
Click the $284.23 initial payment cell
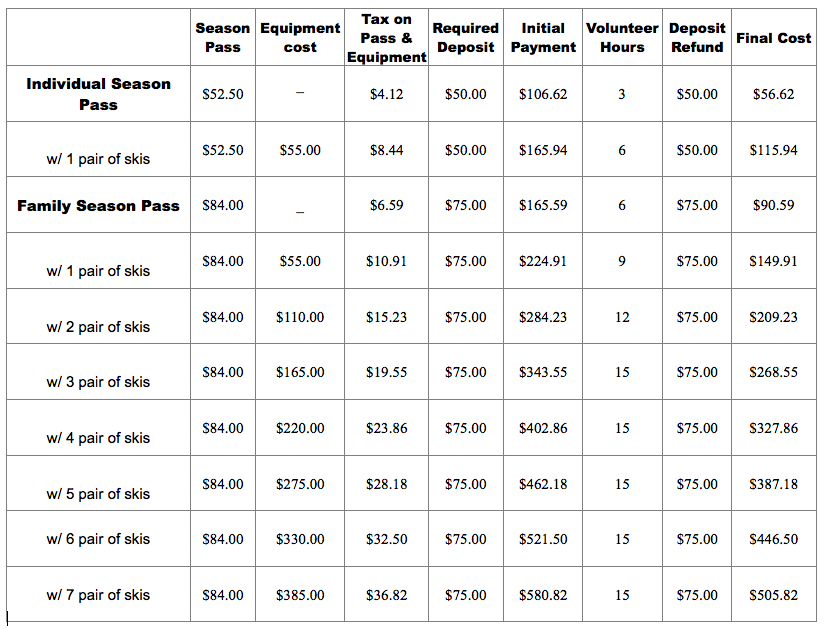tap(543, 317)
